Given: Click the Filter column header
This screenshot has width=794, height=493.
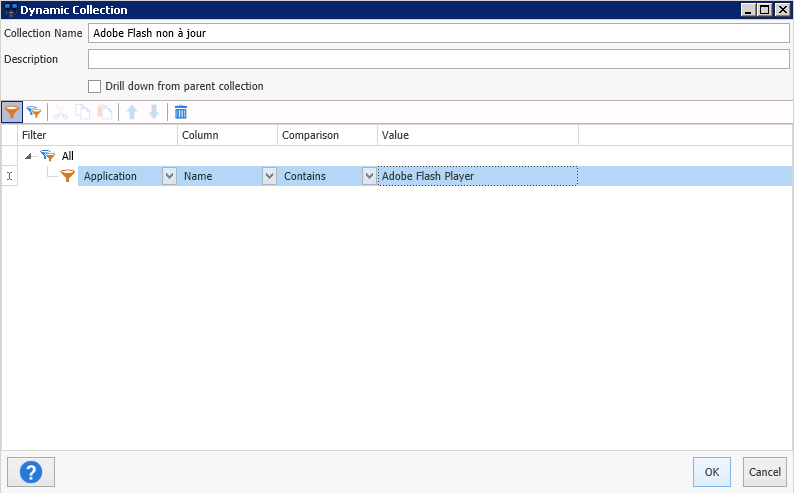Looking at the screenshot, I should coord(98,135).
